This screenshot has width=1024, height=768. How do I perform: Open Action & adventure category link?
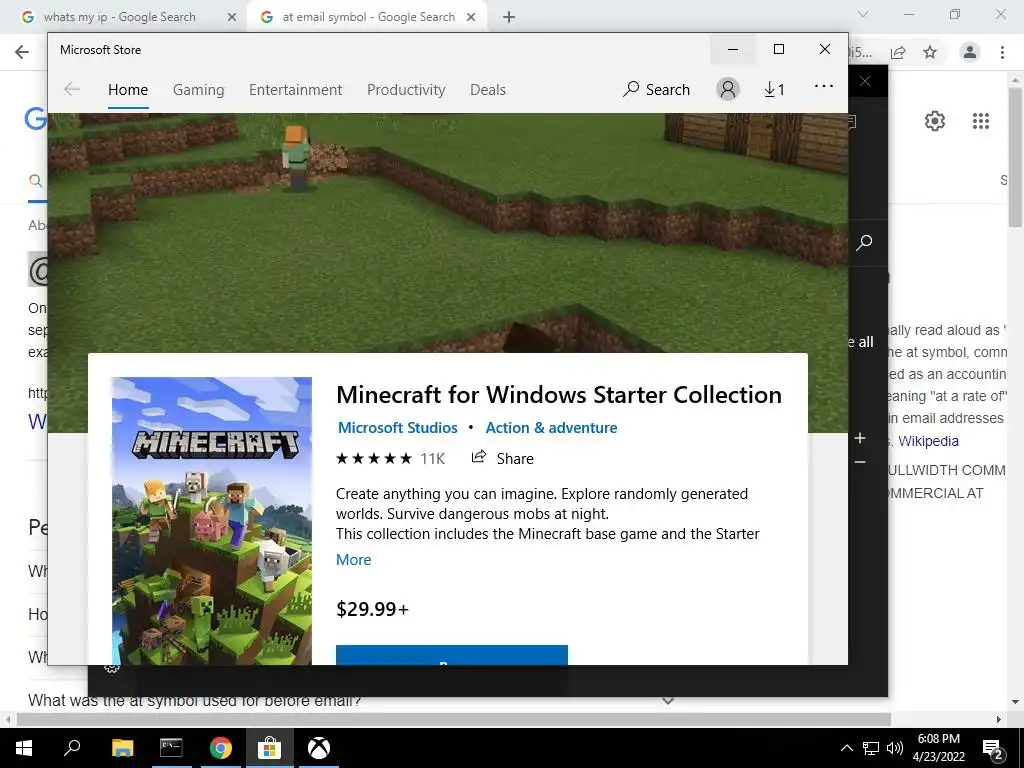click(x=551, y=428)
